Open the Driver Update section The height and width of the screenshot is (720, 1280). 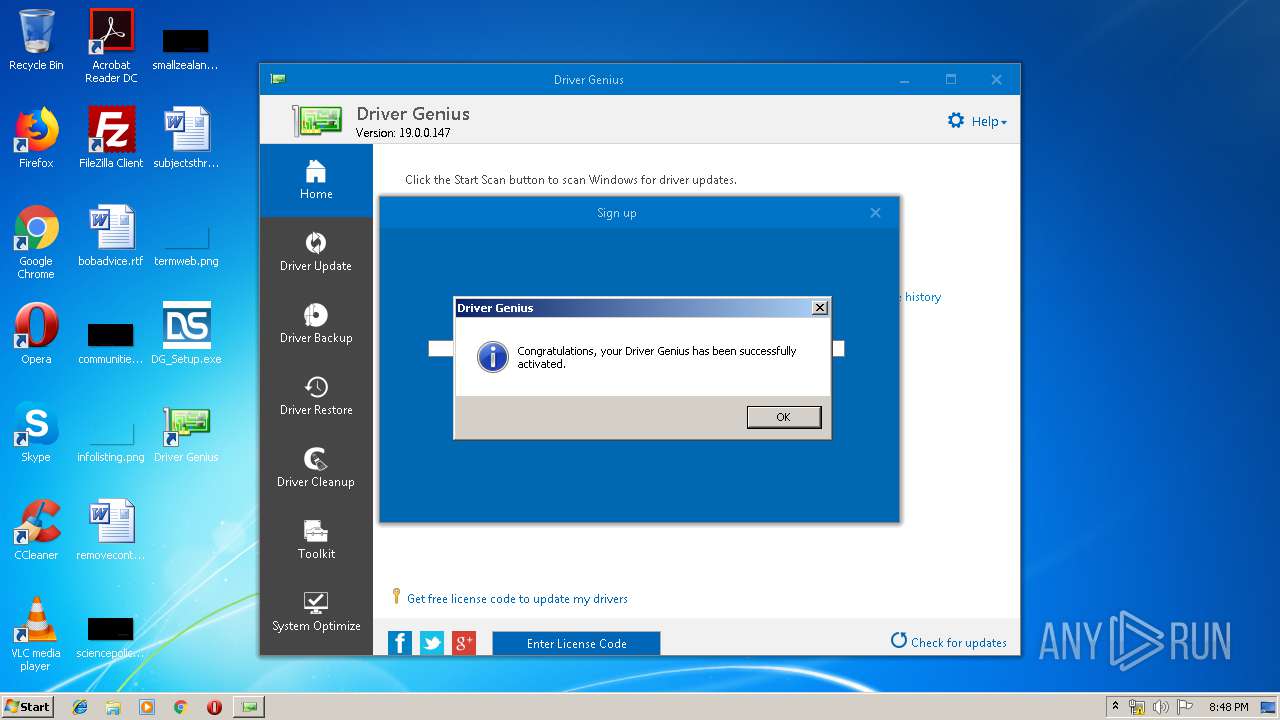point(316,252)
